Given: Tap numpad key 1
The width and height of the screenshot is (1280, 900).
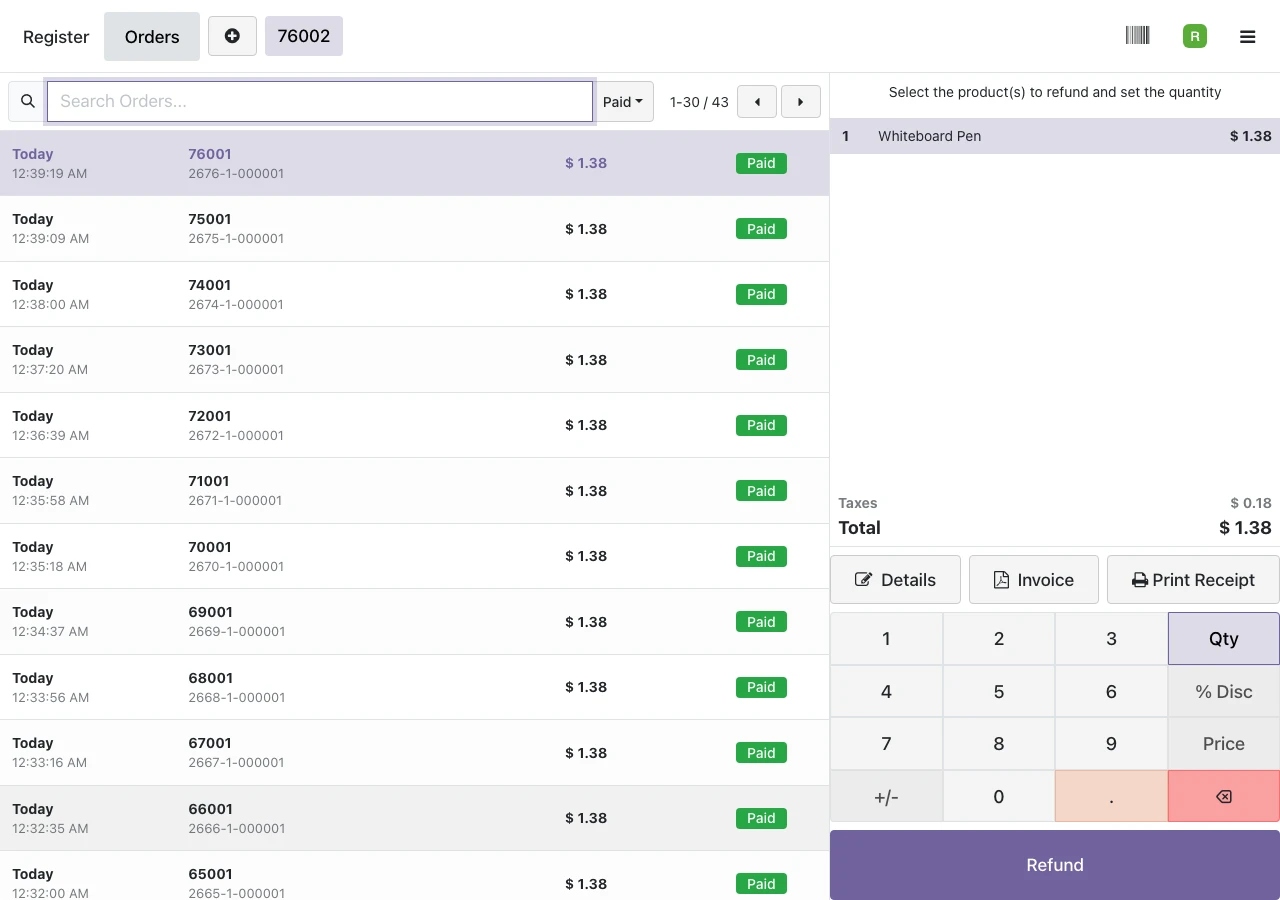Looking at the screenshot, I should click(886, 639).
